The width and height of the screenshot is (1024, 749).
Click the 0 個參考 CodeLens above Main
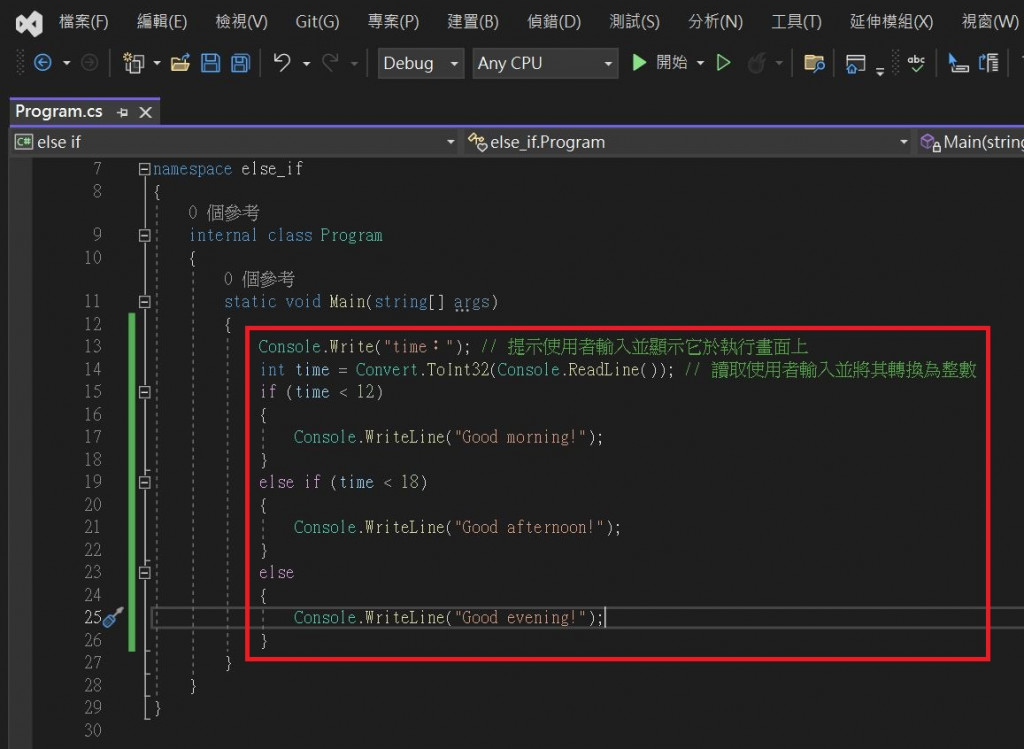click(259, 279)
